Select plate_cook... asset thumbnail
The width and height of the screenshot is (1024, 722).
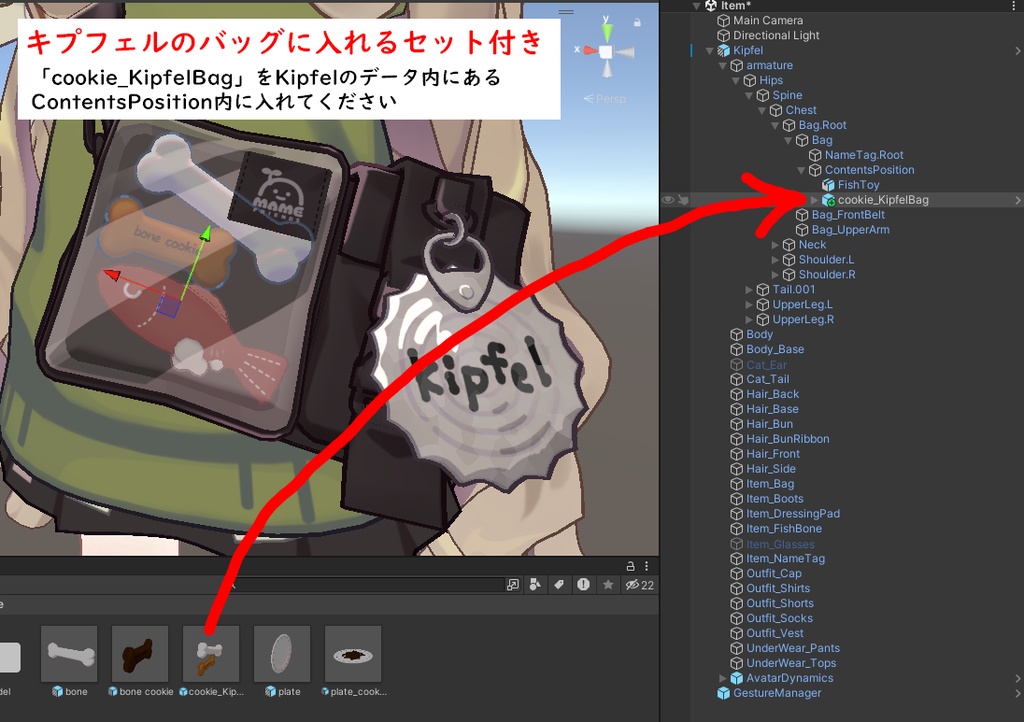tap(353, 653)
